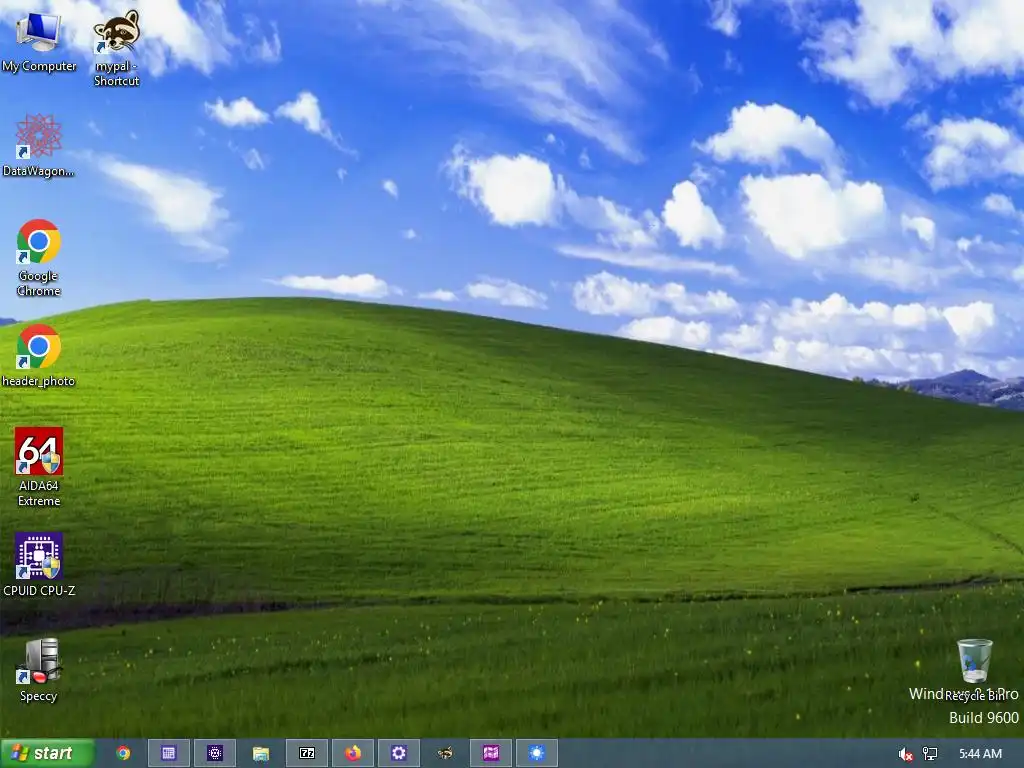Open the My Computer desktop icon
This screenshot has height=768, width=1024.
click(39, 41)
